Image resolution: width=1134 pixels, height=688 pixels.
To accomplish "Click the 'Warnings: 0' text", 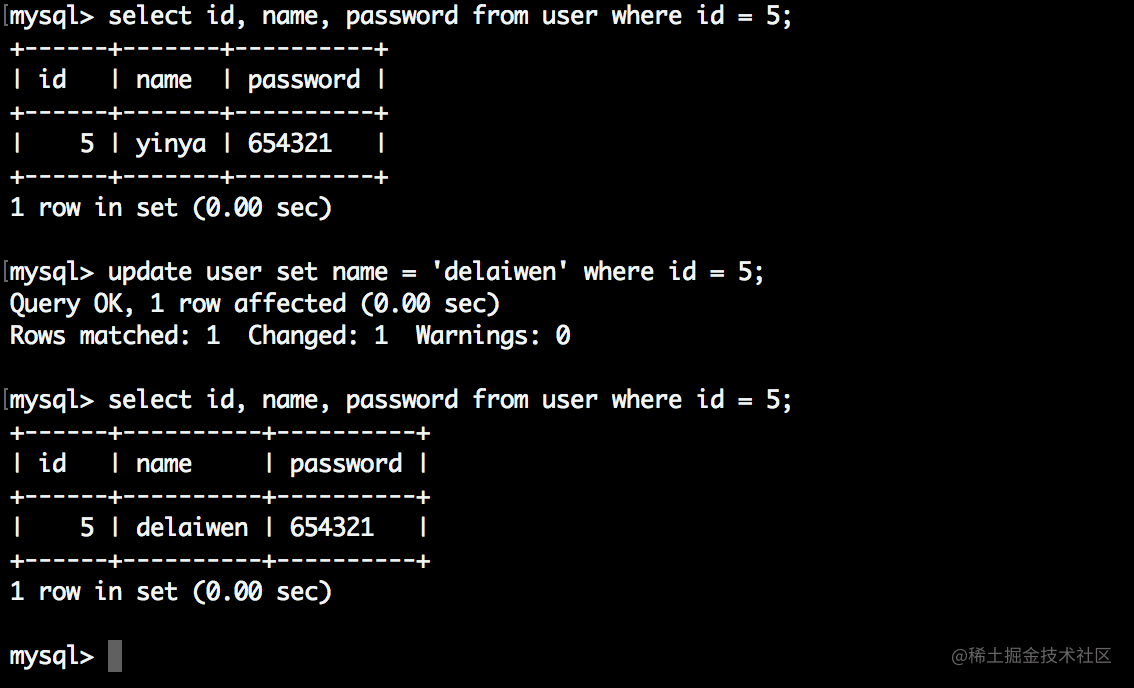I will tap(493, 336).
